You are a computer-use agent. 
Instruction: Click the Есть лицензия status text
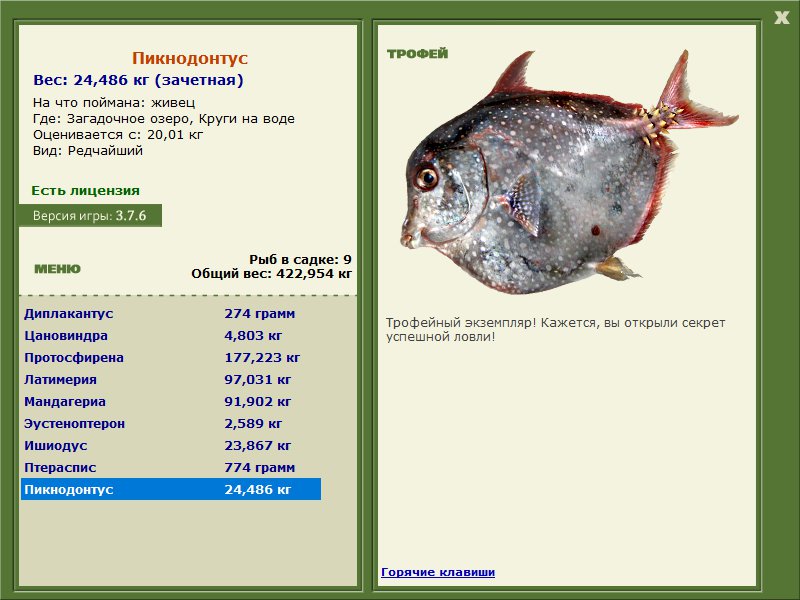coord(86,191)
